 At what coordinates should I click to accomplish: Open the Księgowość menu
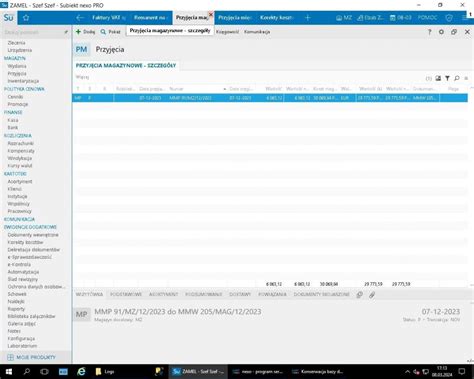tap(227, 32)
